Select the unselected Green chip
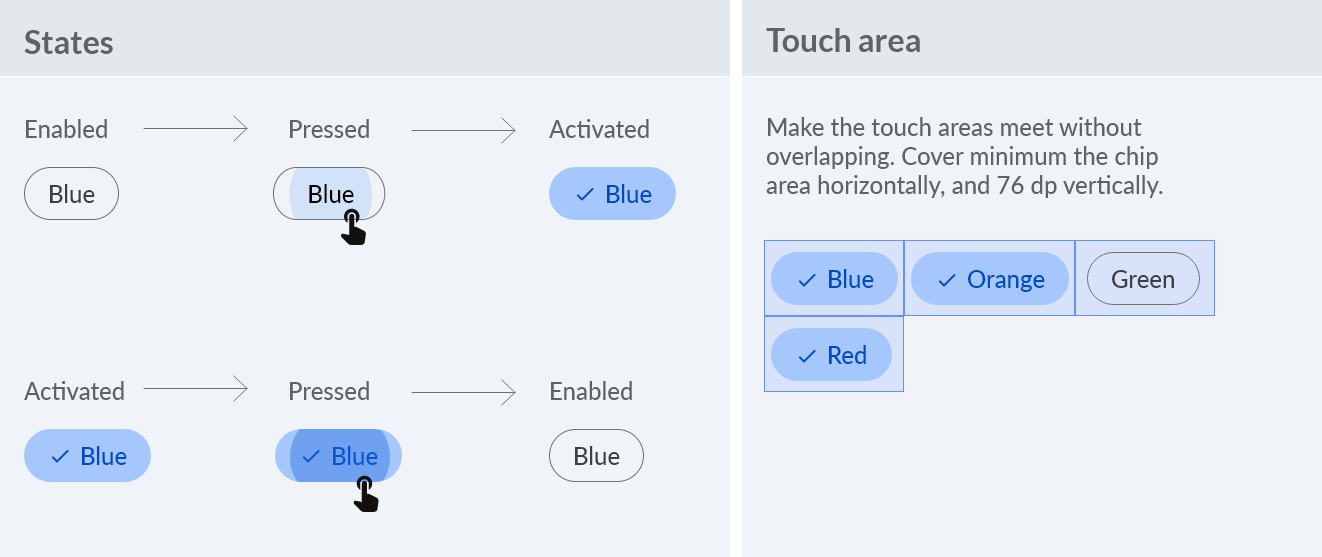The image size is (1322, 557). (x=1143, y=279)
